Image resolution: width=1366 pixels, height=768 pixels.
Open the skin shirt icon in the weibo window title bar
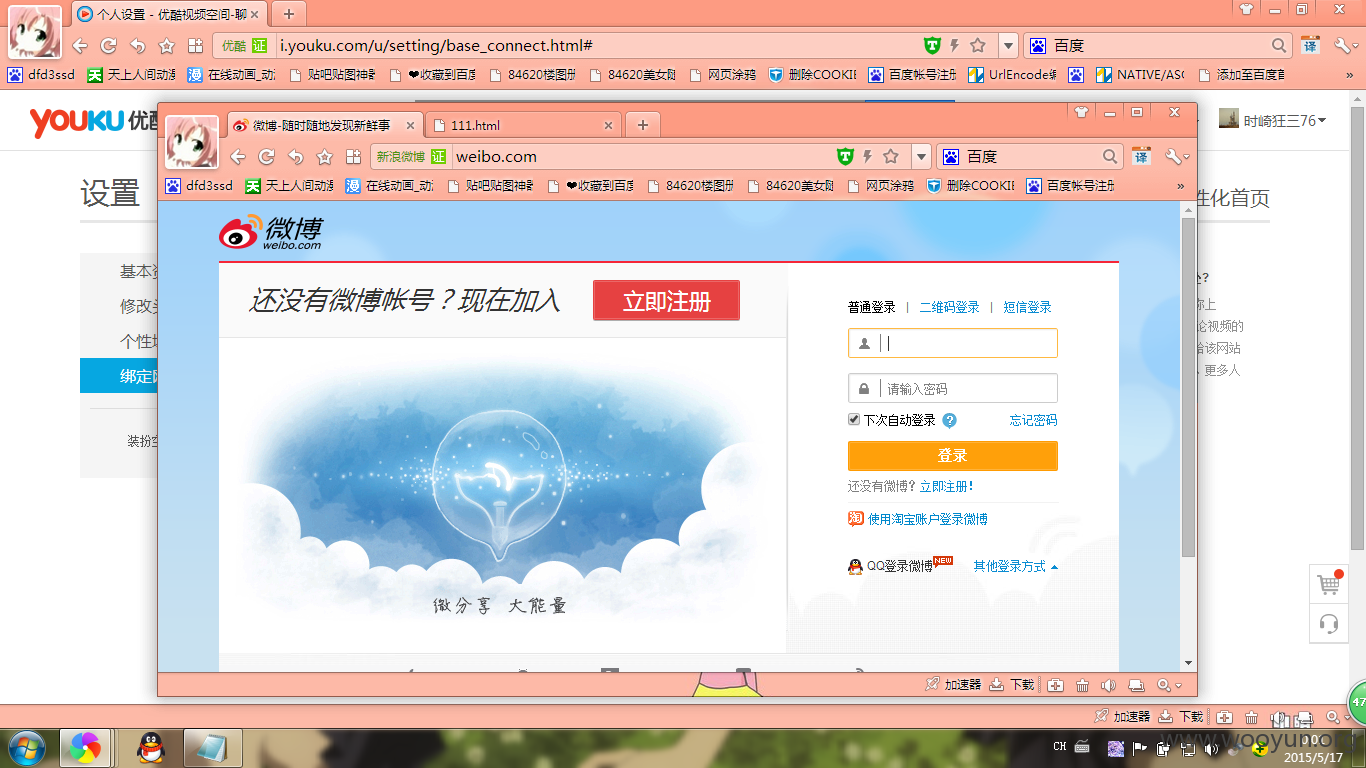(x=1081, y=112)
